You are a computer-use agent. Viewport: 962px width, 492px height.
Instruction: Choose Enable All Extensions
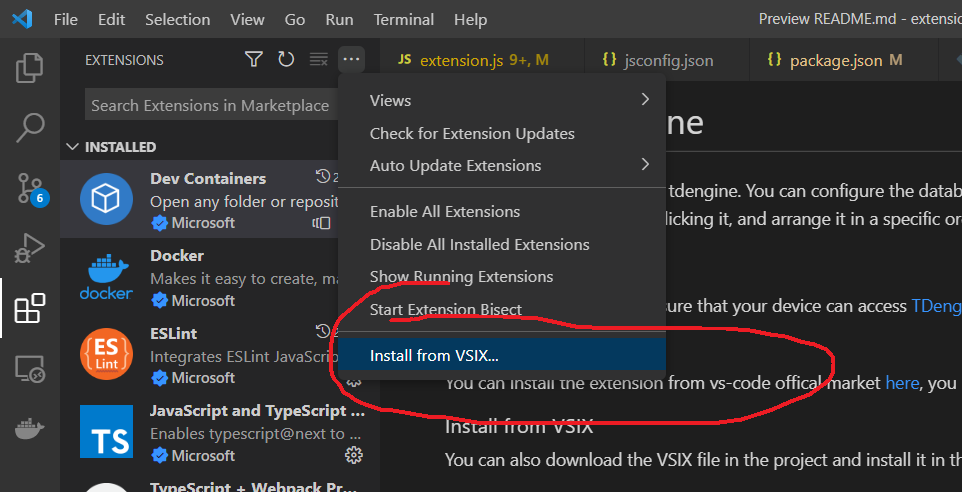click(502, 212)
